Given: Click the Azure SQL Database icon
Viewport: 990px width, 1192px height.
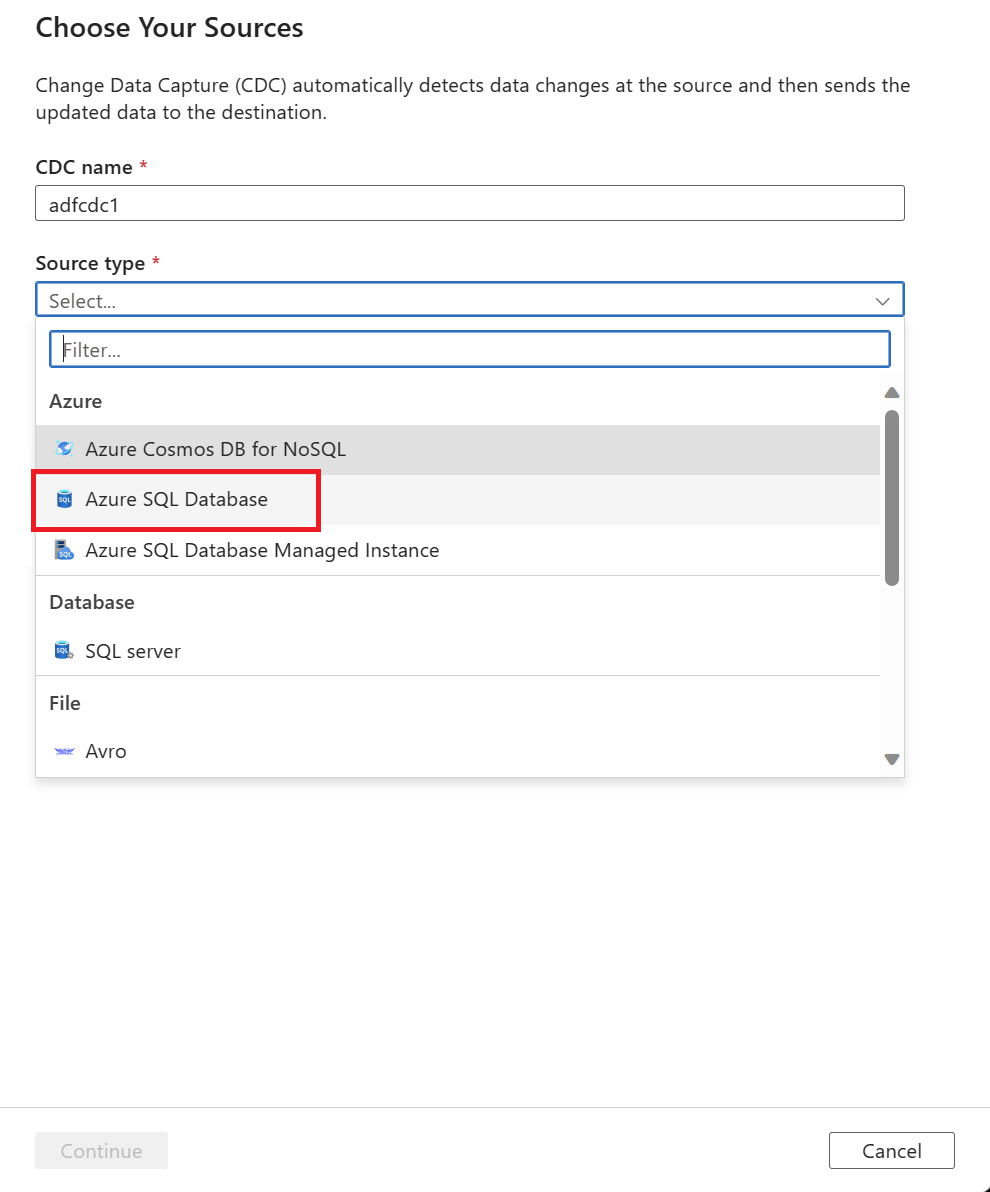Looking at the screenshot, I should pyautogui.click(x=64, y=499).
